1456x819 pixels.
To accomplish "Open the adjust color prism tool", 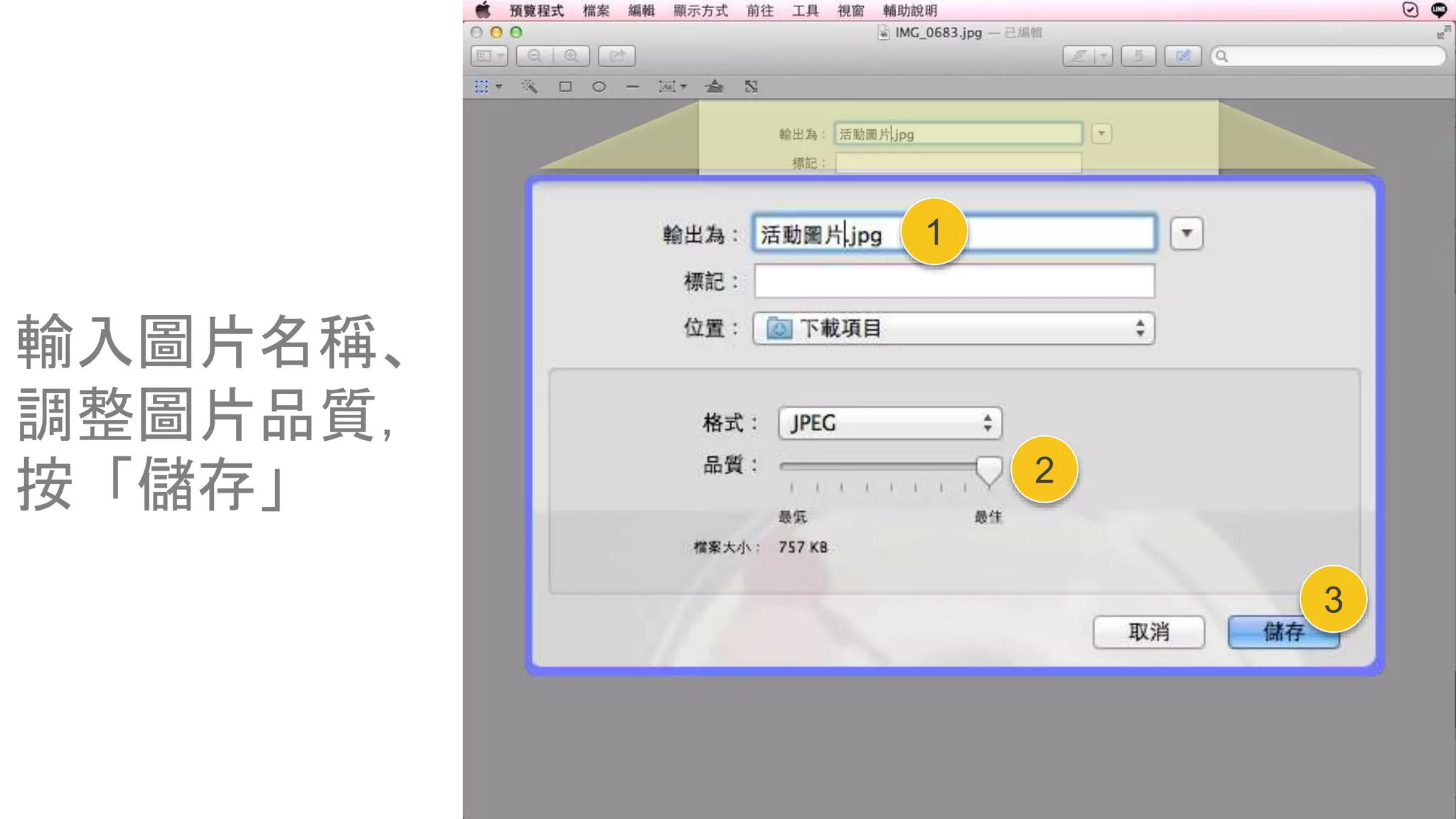I will click(714, 87).
